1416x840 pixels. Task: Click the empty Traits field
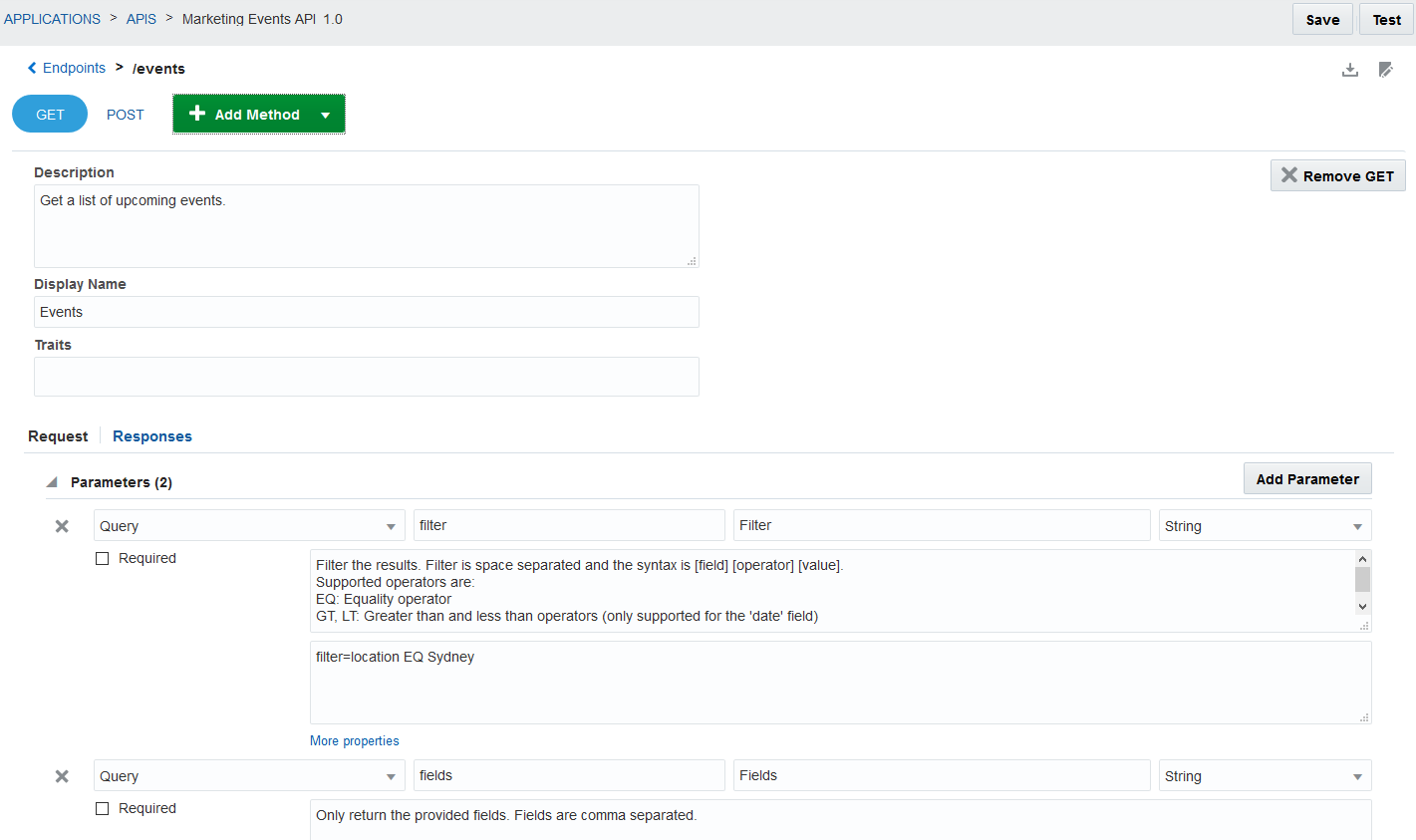coord(367,377)
